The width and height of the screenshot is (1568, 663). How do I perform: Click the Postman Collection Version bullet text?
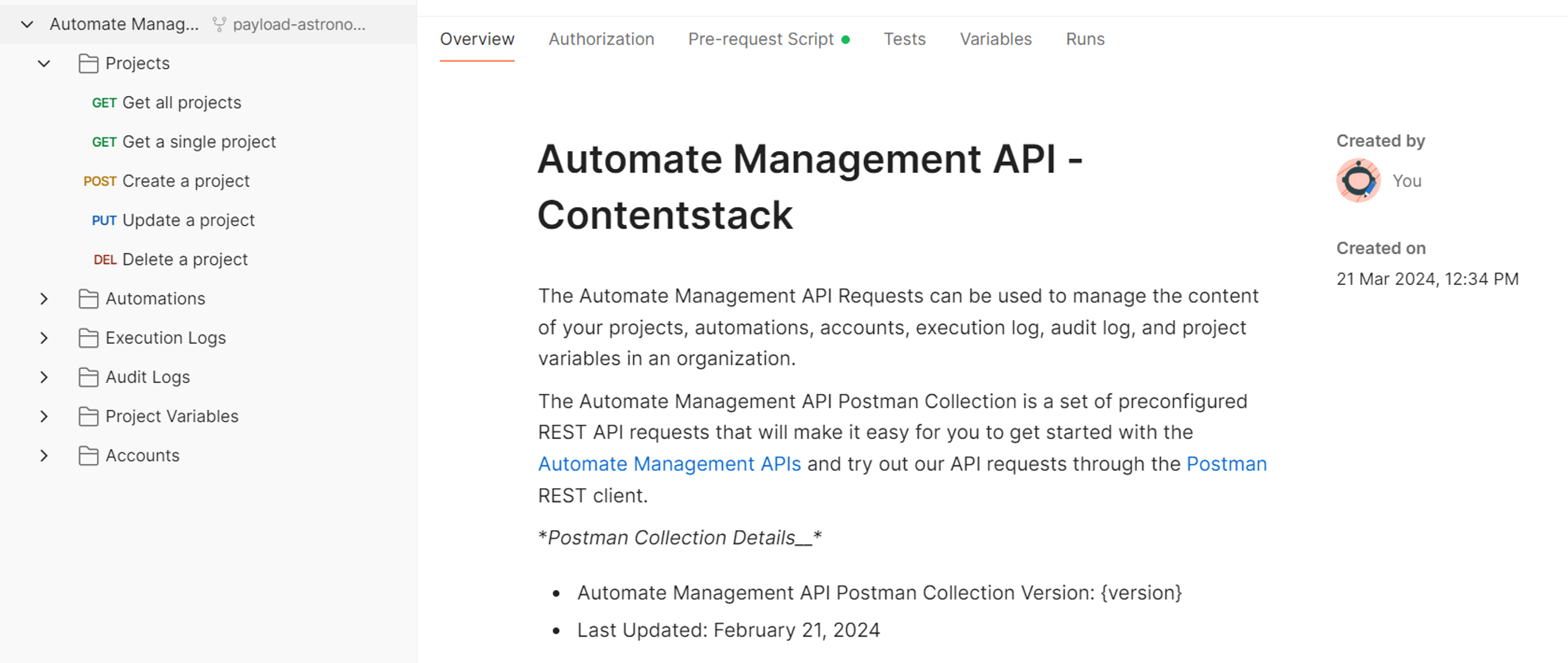879,593
